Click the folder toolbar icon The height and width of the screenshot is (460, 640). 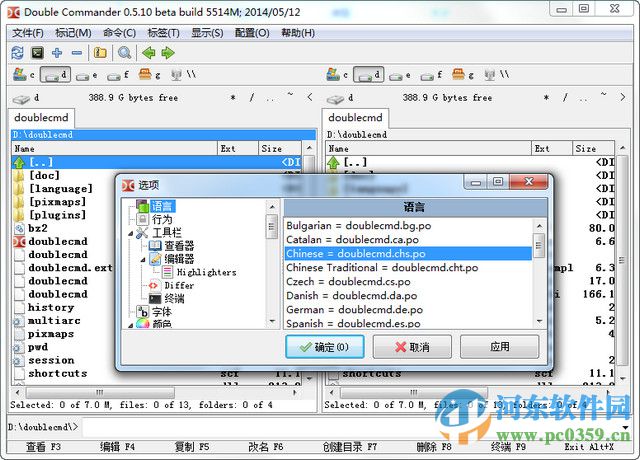[100, 53]
